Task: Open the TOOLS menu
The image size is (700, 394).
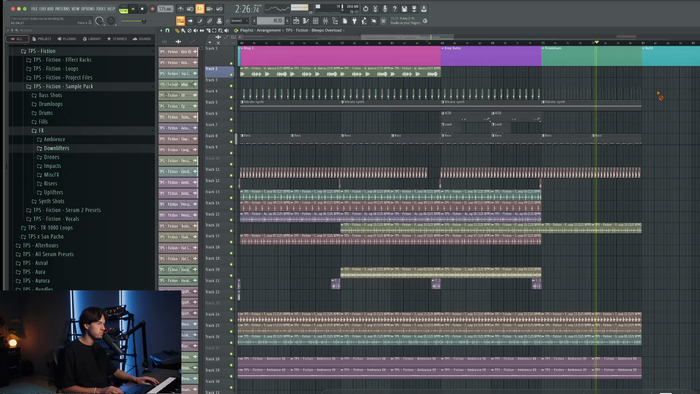Action: point(100,8)
